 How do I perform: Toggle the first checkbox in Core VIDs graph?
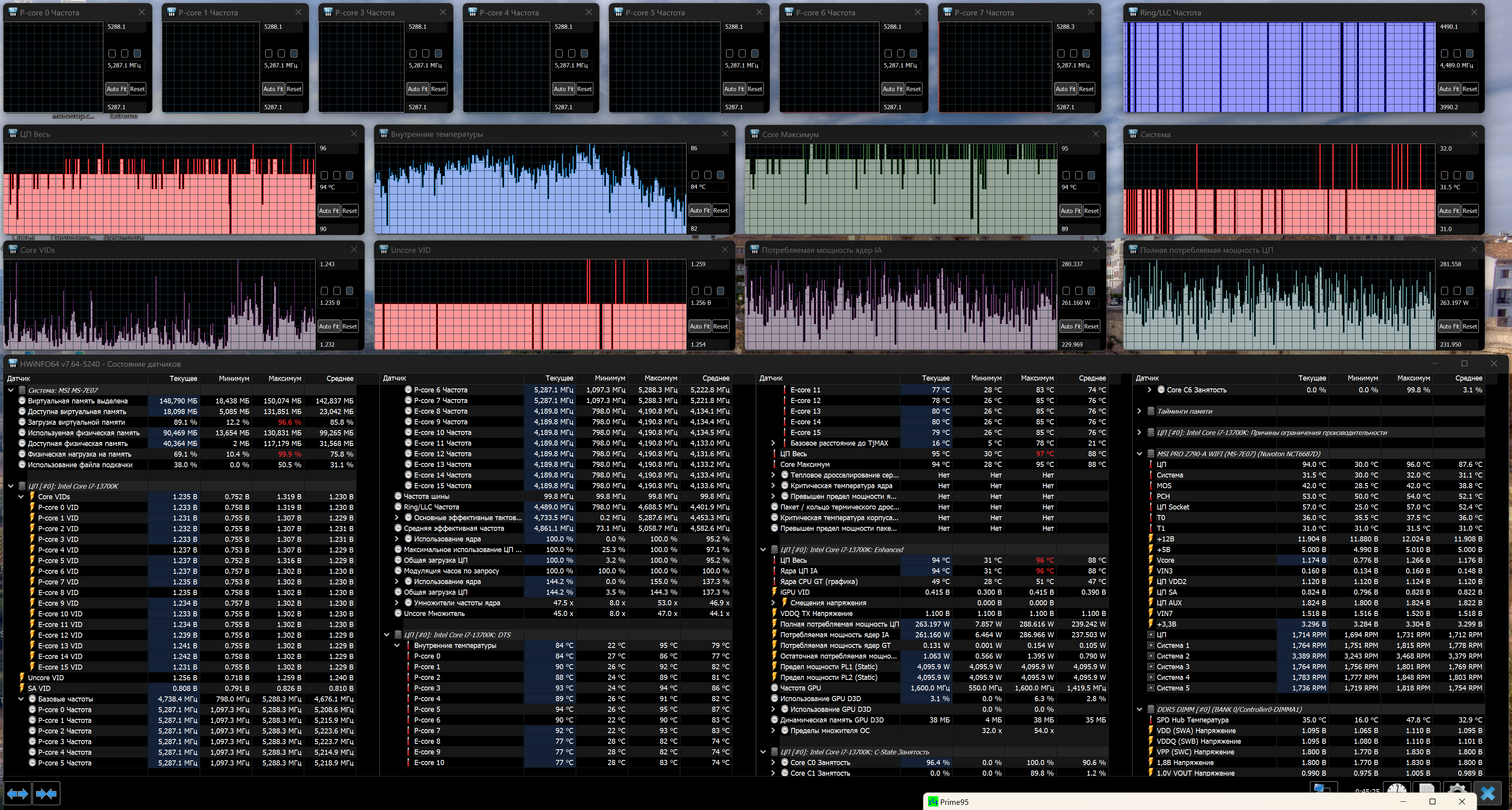pos(325,291)
